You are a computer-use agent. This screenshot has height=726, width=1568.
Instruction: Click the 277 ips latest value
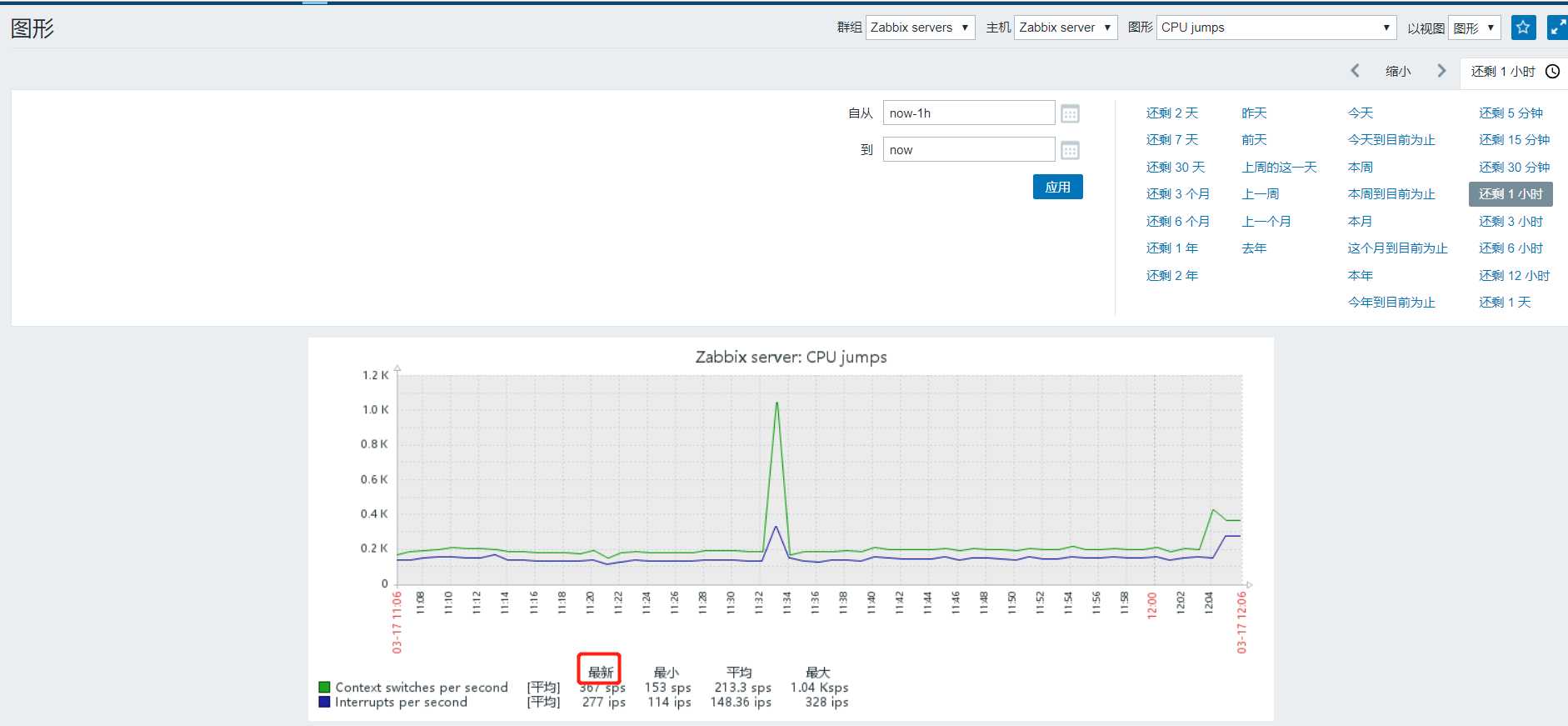[604, 702]
